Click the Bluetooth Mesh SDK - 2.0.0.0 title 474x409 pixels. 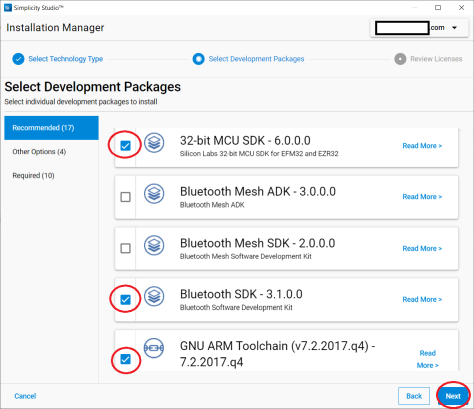click(x=257, y=243)
